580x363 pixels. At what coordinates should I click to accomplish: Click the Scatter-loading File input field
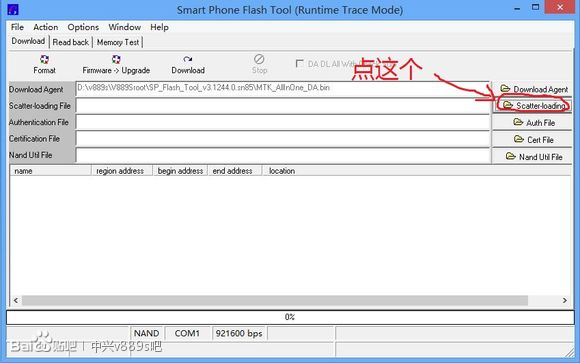(x=283, y=106)
